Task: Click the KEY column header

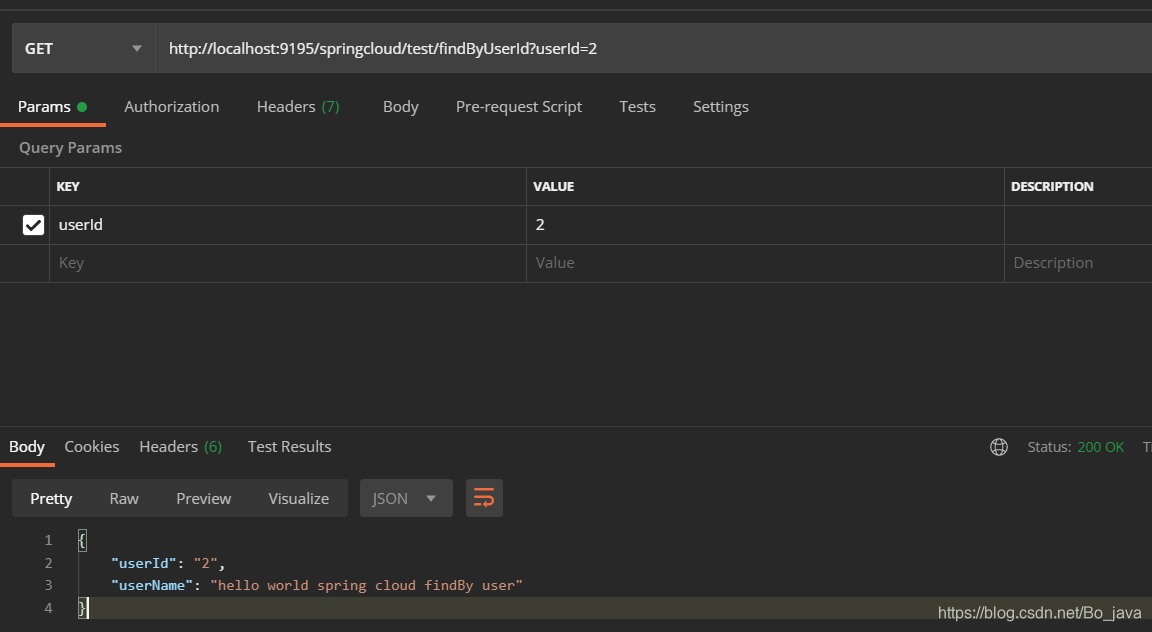Action: (68, 187)
